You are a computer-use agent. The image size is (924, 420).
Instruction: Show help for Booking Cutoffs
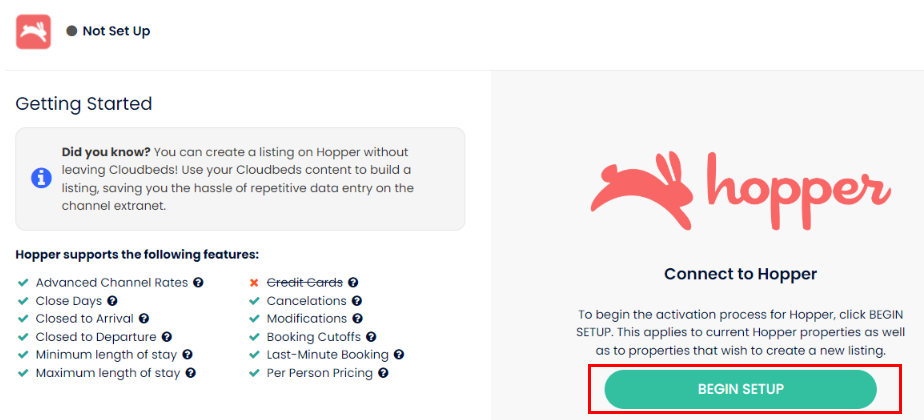tap(371, 337)
